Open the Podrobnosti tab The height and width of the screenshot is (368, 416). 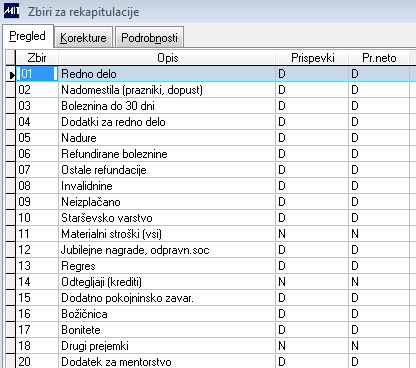tap(149, 37)
